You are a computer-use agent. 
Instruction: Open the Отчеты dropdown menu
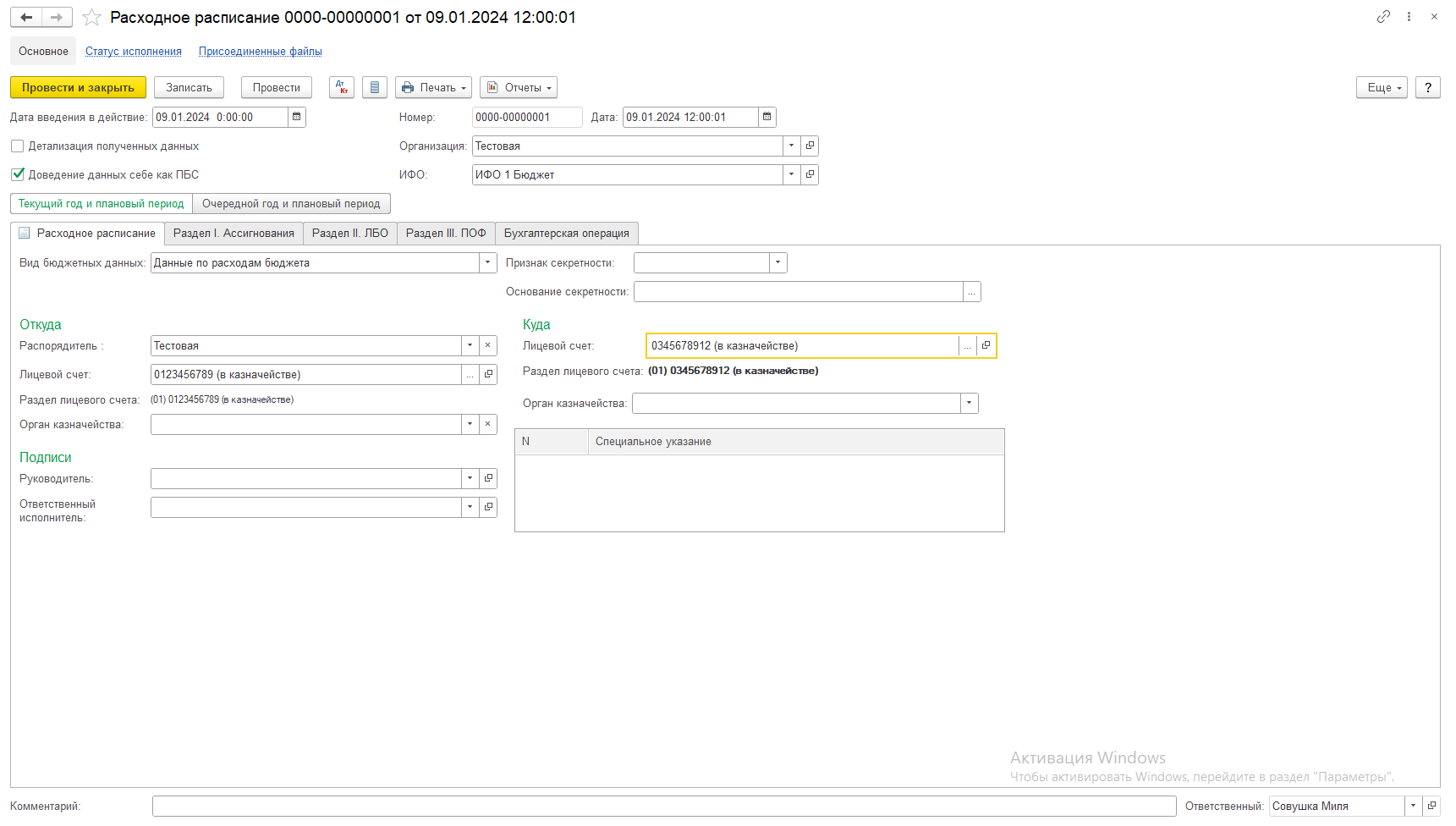click(519, 87)
